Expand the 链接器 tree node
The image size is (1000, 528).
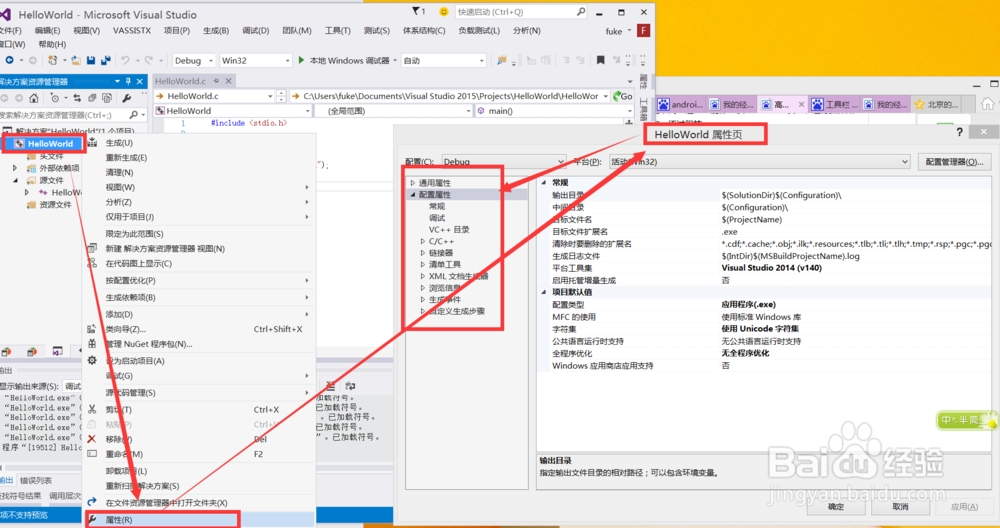[x=423, y=253]
